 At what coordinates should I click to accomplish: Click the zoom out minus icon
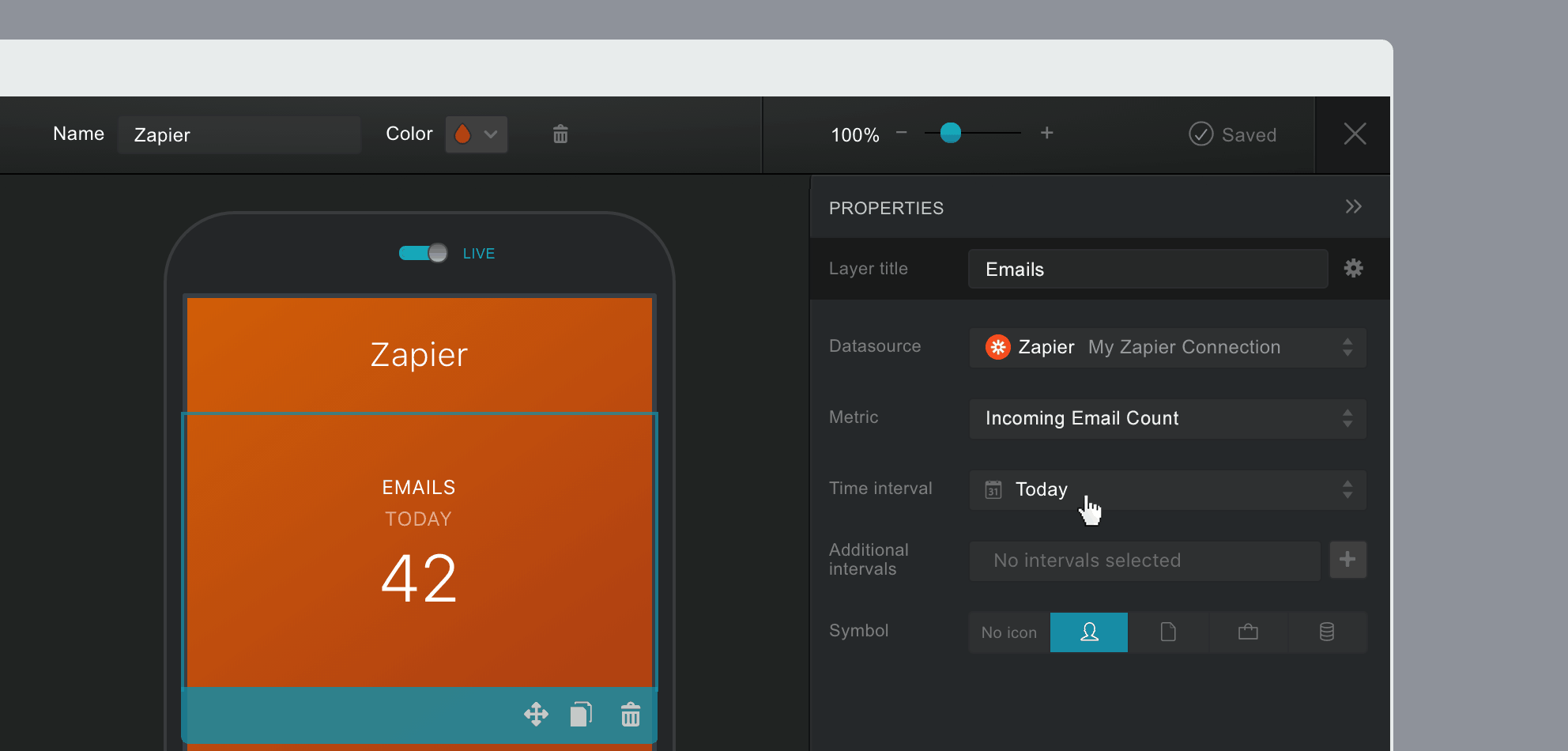click(x=901, y=133)
